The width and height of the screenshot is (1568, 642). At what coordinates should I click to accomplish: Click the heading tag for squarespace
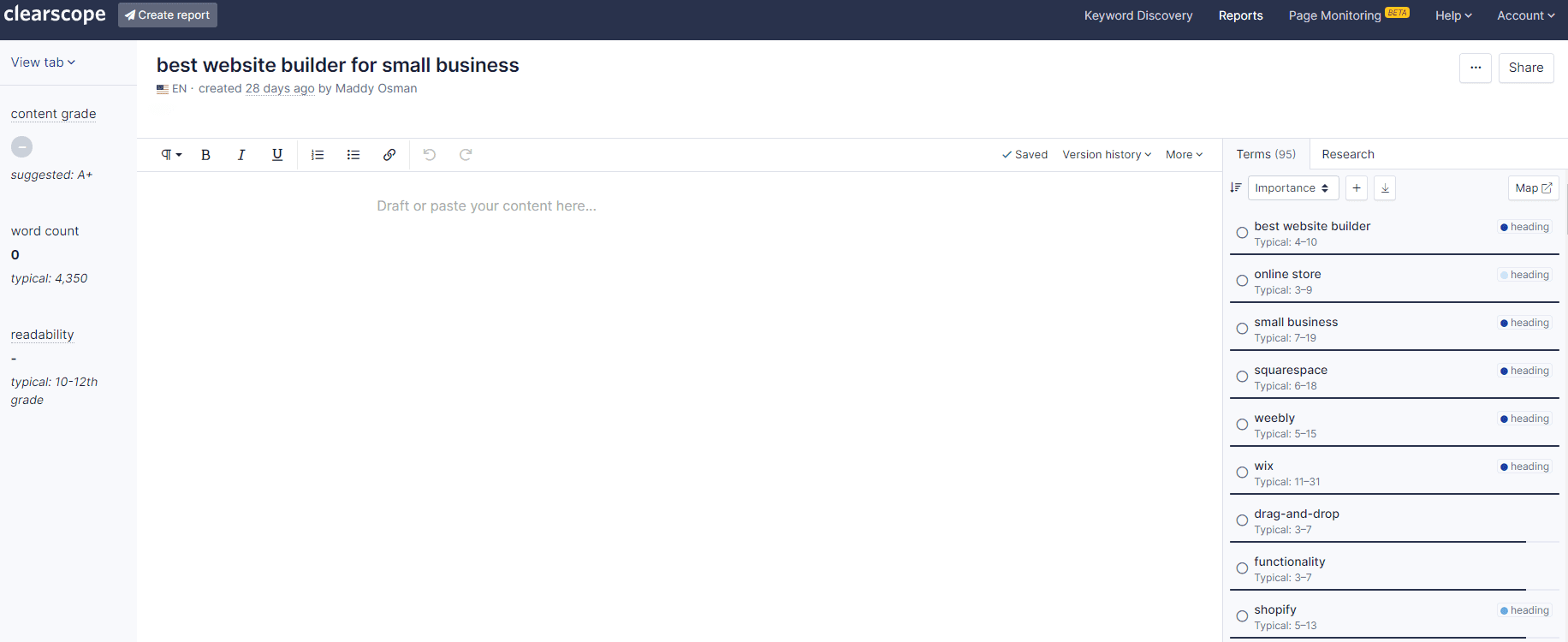pos(1524,371)
